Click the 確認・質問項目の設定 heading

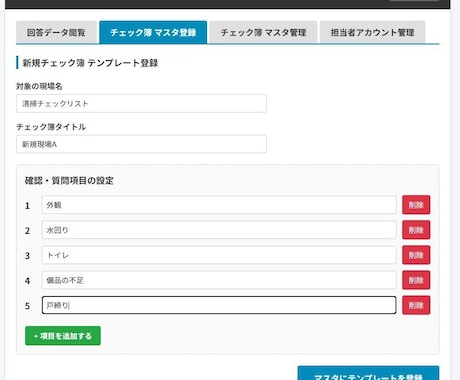tap(69, 180)
